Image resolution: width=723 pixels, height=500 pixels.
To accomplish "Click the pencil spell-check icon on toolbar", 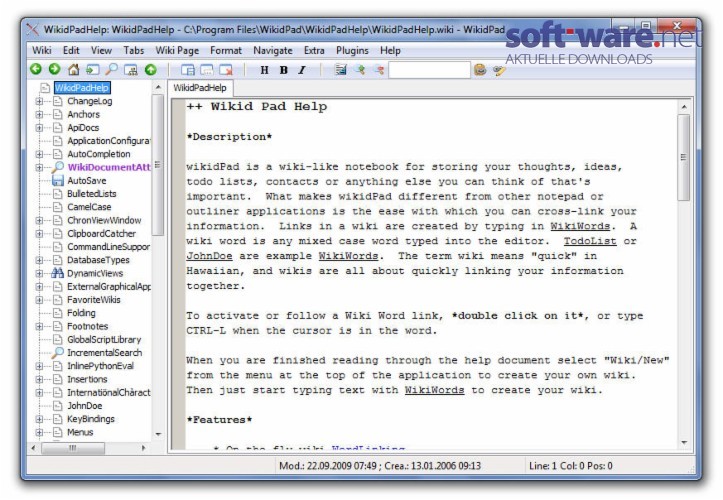I will [499, 70].
